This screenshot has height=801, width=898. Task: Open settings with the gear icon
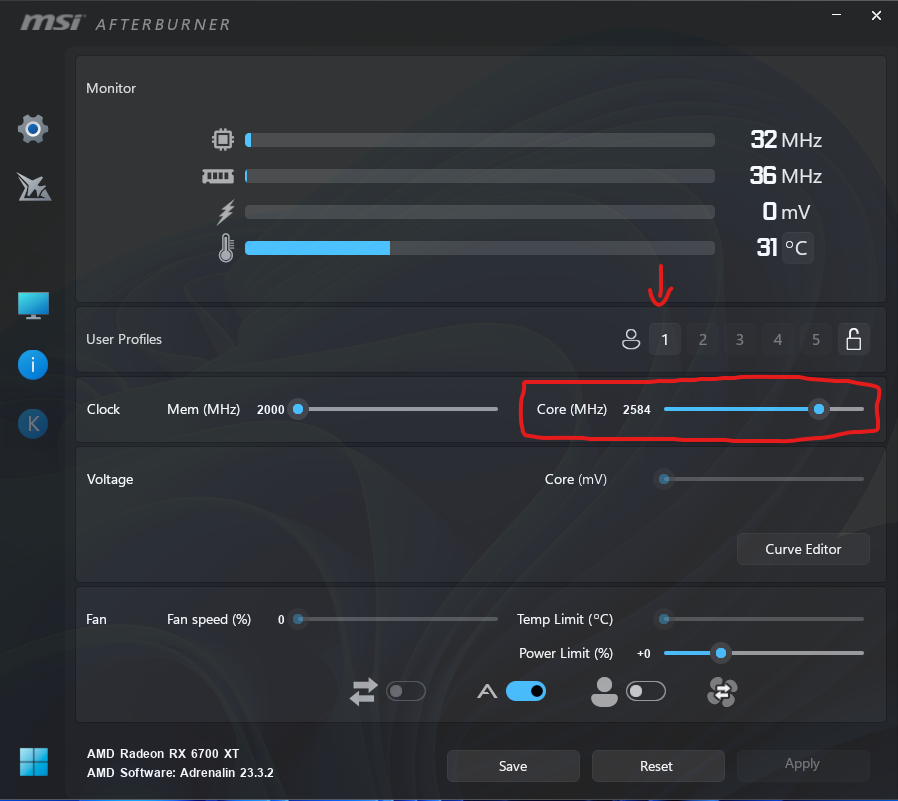click(33, 129)
